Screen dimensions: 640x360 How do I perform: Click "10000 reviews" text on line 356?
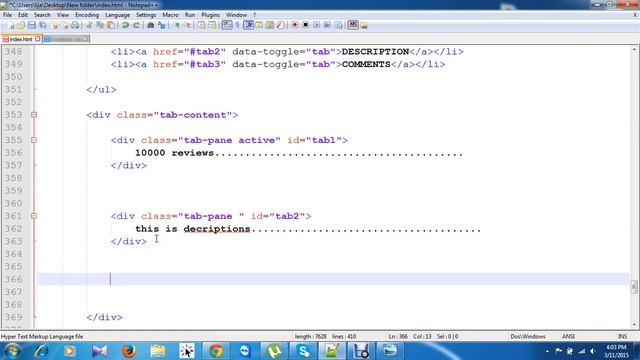(x=174, y=153)
